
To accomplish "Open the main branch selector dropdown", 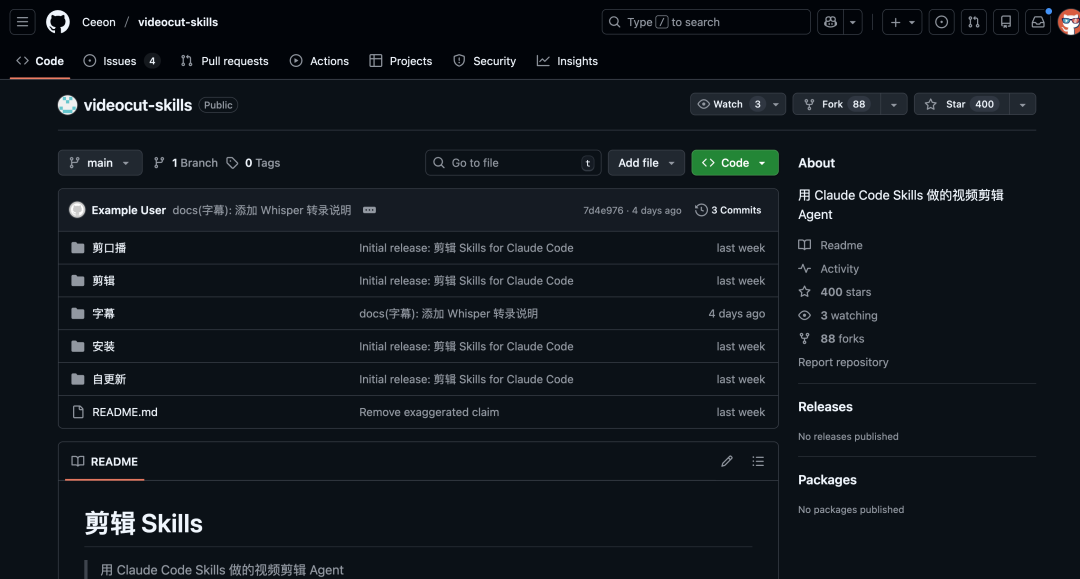I will tap(99, 162).
